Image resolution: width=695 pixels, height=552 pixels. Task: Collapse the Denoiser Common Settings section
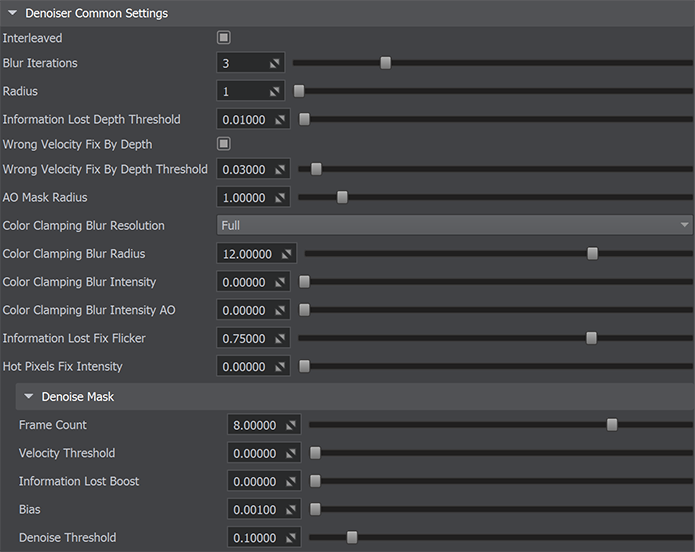coord(12,13)
